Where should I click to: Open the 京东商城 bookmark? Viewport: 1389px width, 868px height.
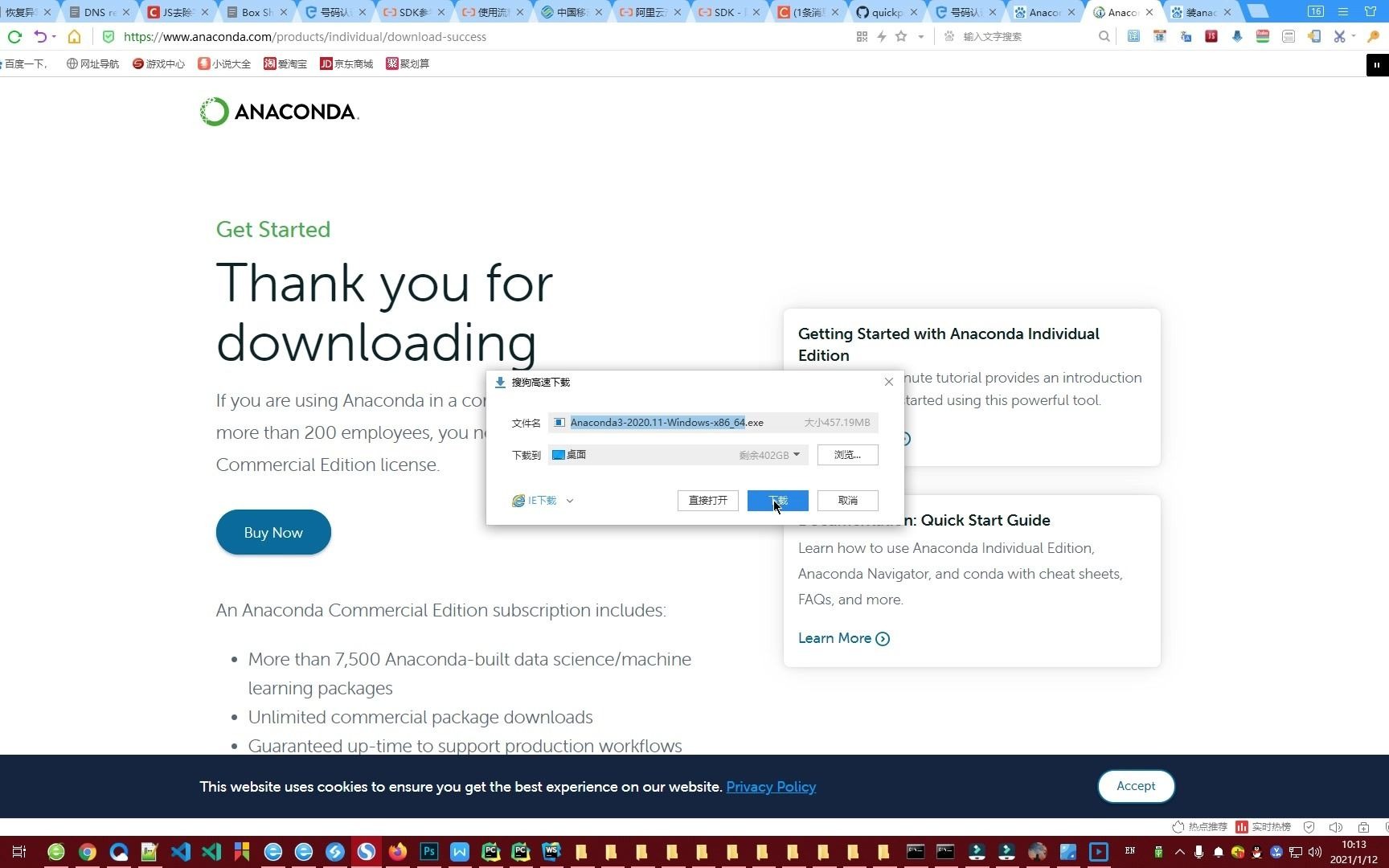coord(346,63)
